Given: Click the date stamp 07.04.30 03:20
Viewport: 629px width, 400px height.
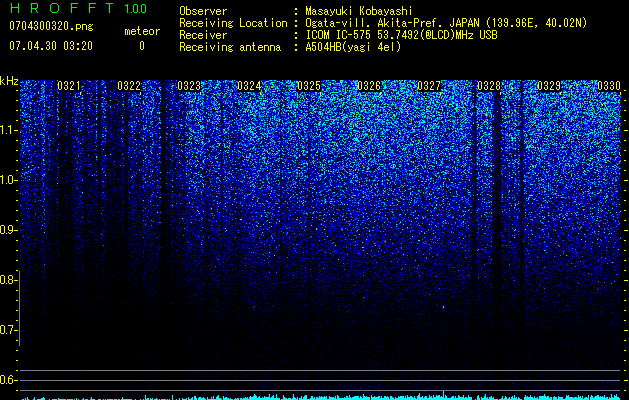Looking at the screenshot, I should point(51,46).
